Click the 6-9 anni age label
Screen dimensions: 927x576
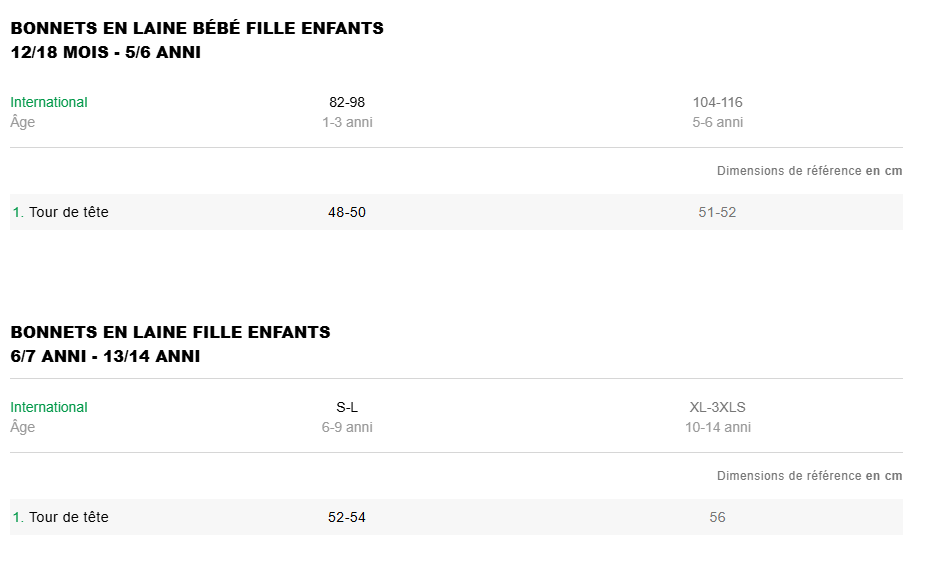(x=347, y=427)
